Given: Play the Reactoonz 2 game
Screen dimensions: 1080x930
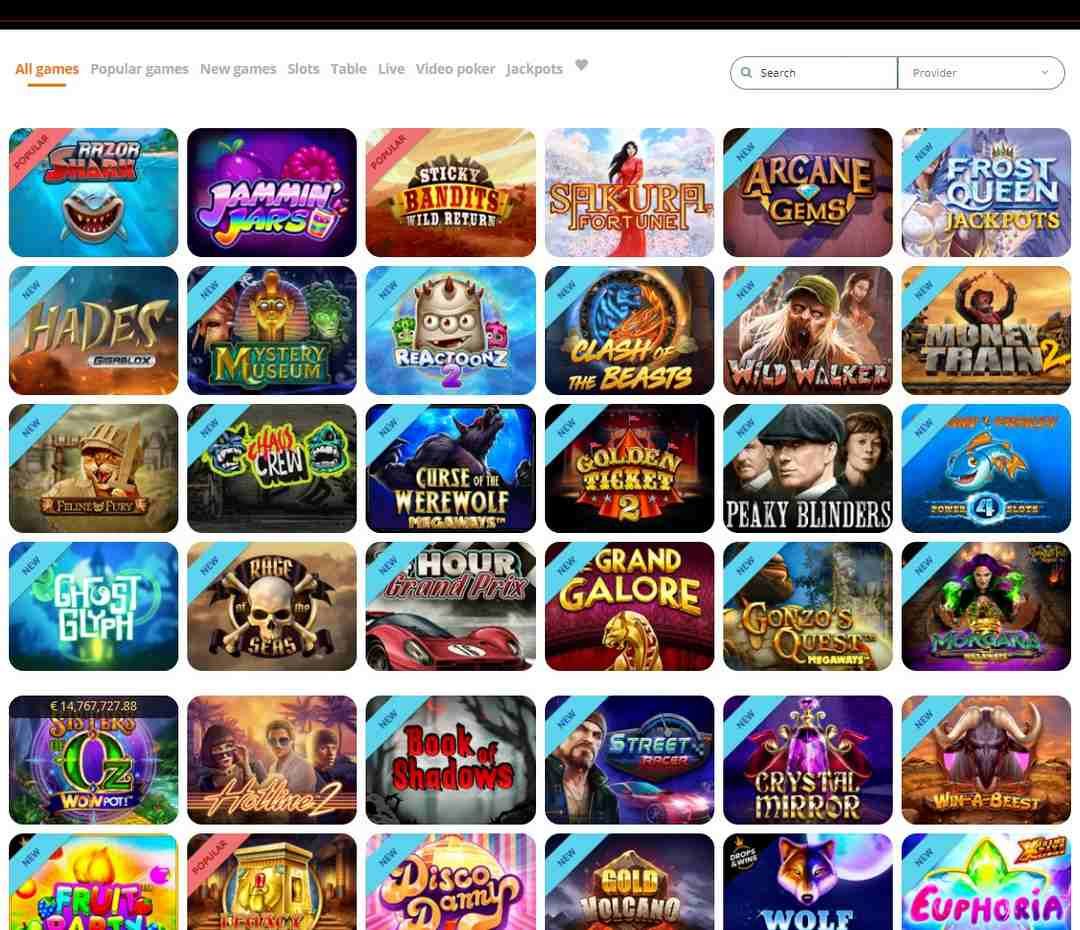Looking at the screenshot, I should tap(450, 331).
